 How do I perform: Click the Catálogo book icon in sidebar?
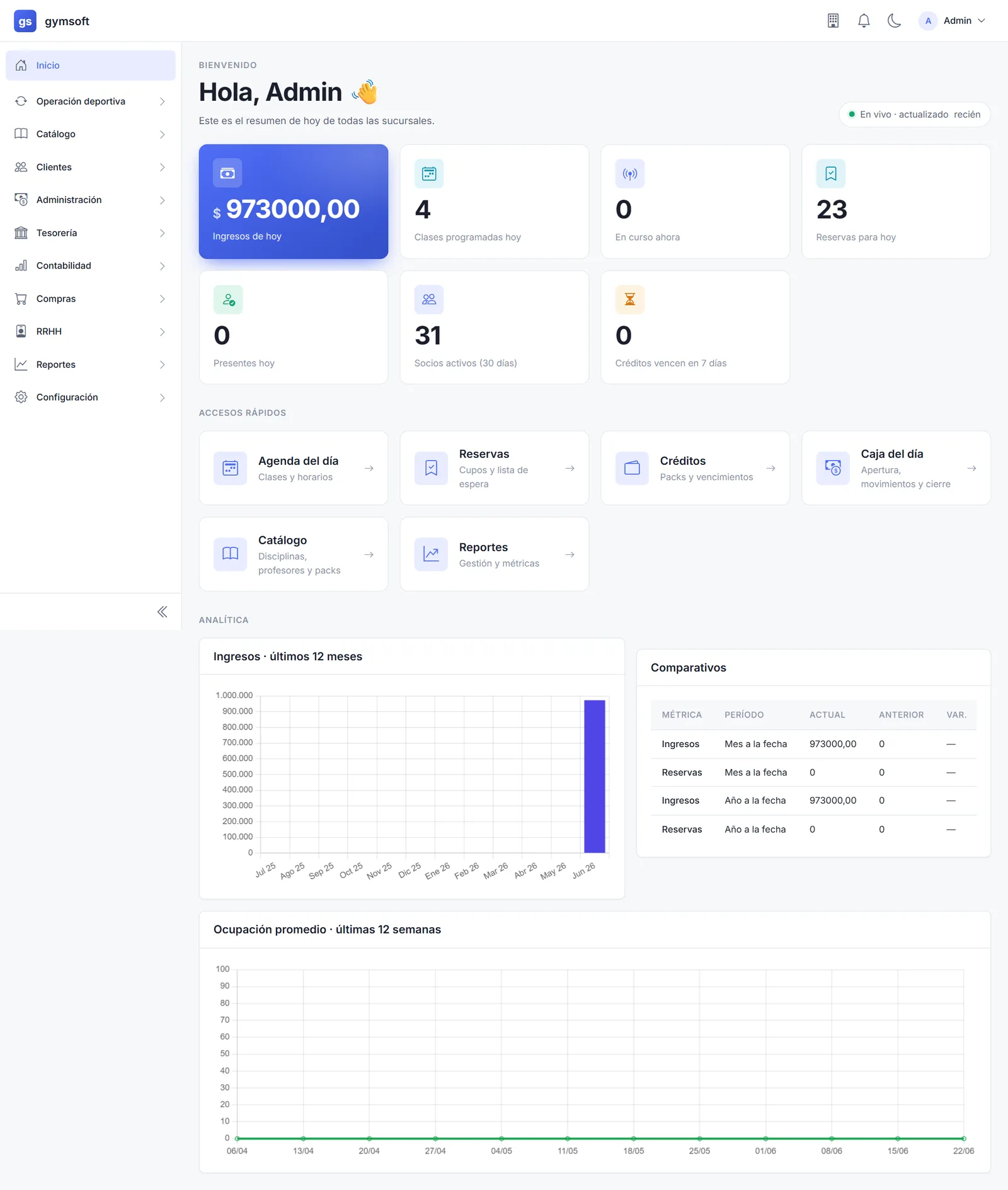[21, 134]
